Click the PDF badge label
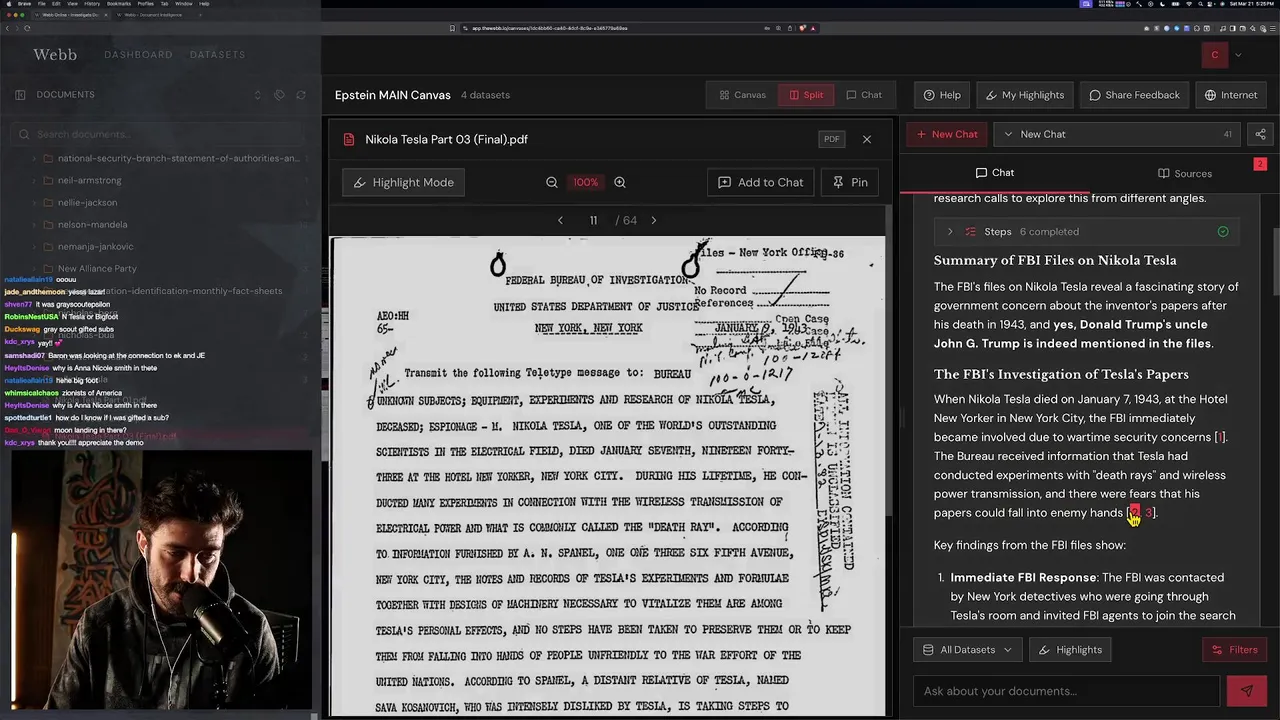 (831, 139)
